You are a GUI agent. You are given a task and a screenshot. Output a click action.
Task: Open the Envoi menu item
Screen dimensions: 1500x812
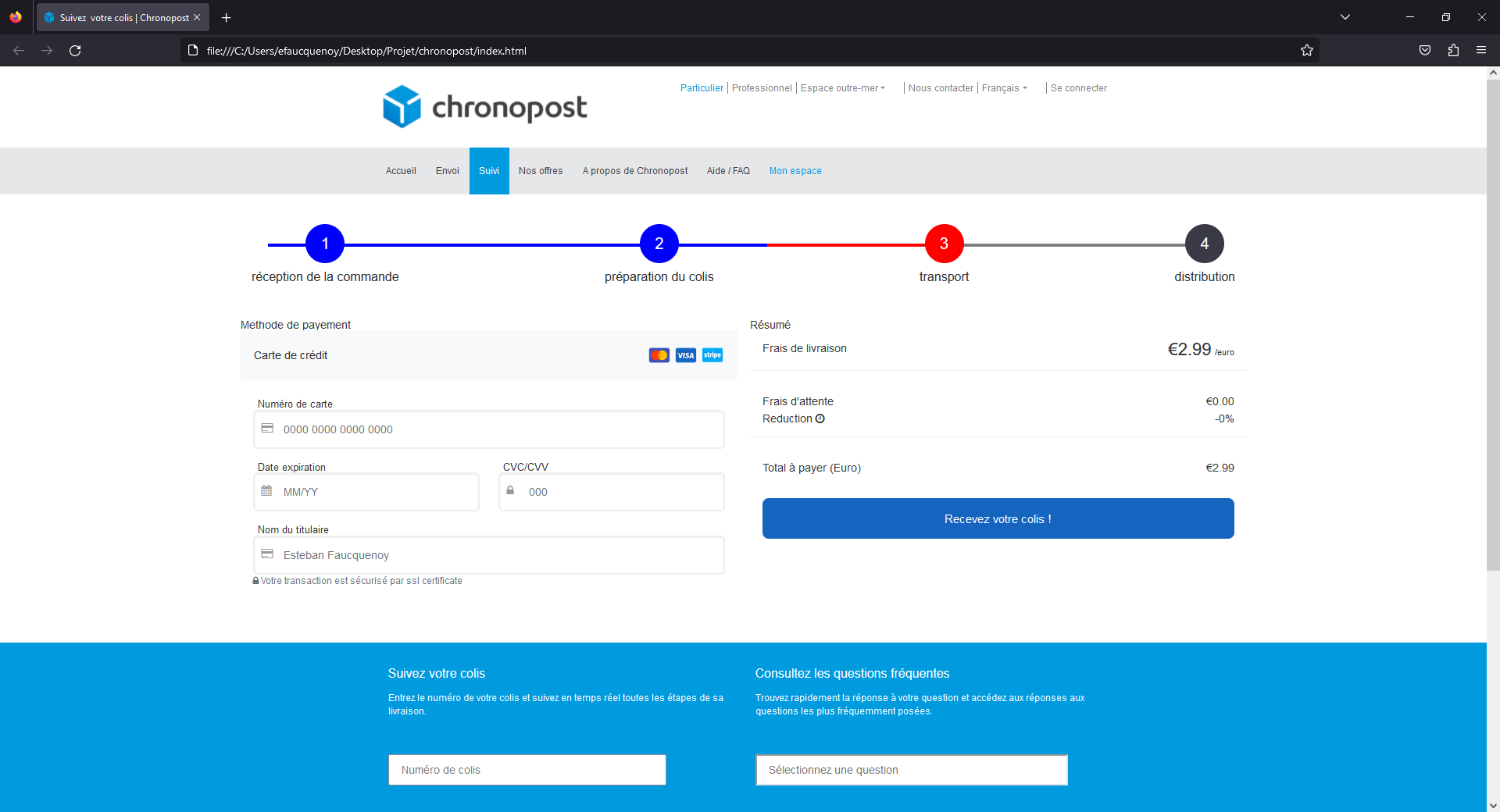tap(448, 171)
